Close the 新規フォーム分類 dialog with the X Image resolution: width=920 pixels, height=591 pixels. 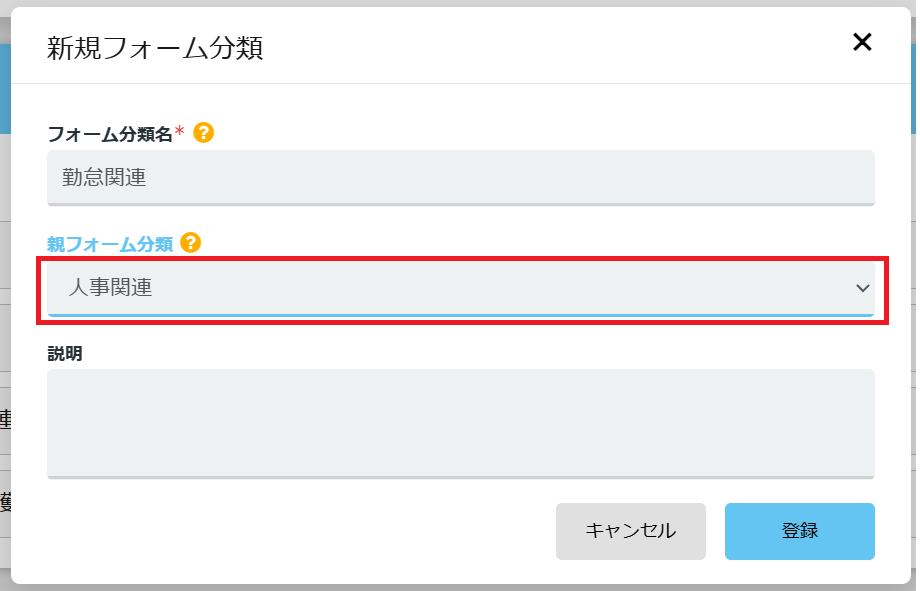[862, 42]
